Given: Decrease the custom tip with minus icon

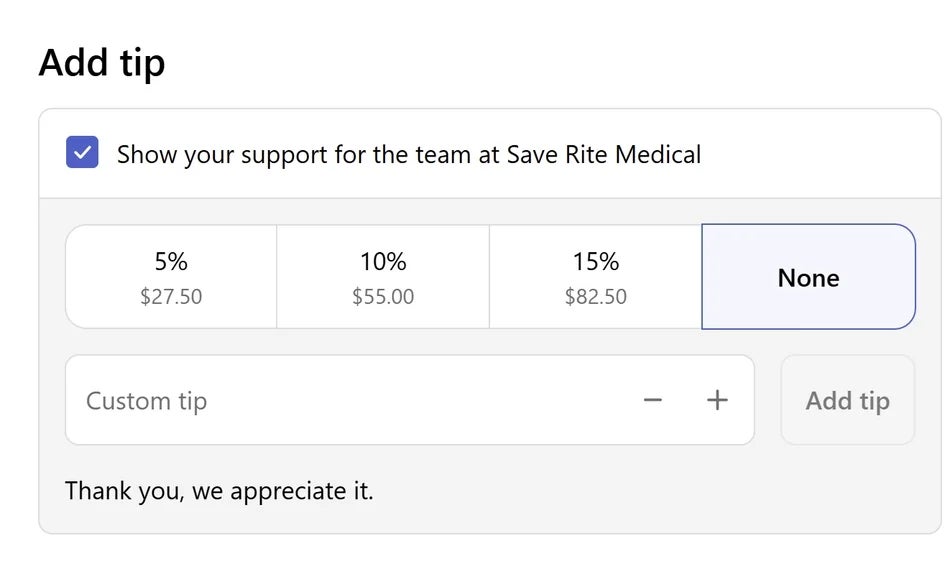Looking at the screenshot, I should [653, 400].
